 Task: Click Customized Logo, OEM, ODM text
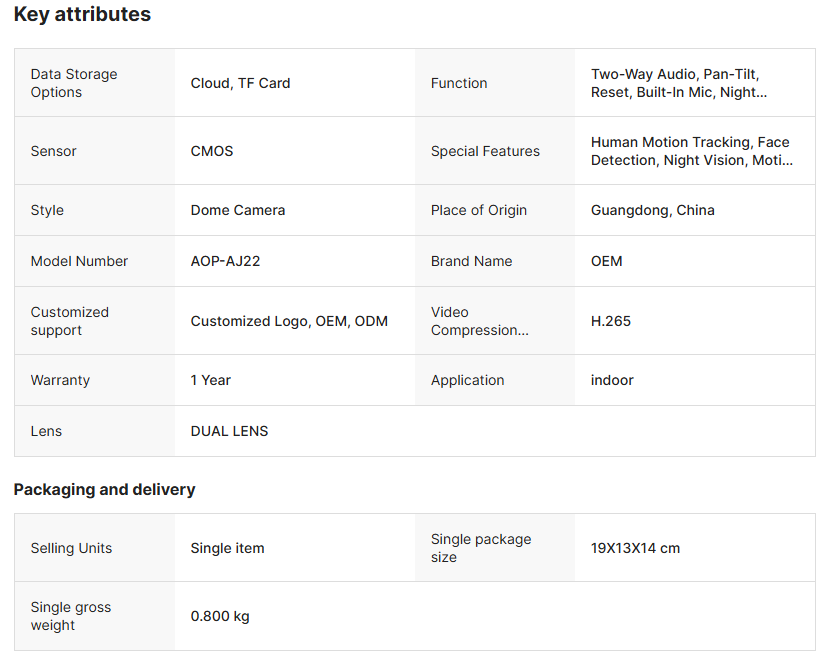click(x=289, y=321)
